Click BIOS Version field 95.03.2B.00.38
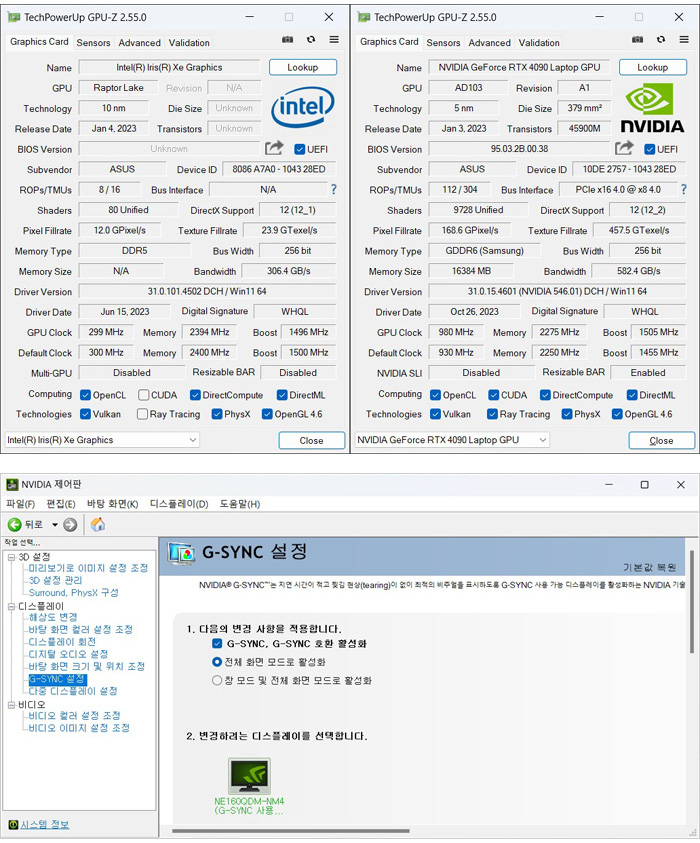The width and height of the screenshot is (700, 843). pos(519,148)
